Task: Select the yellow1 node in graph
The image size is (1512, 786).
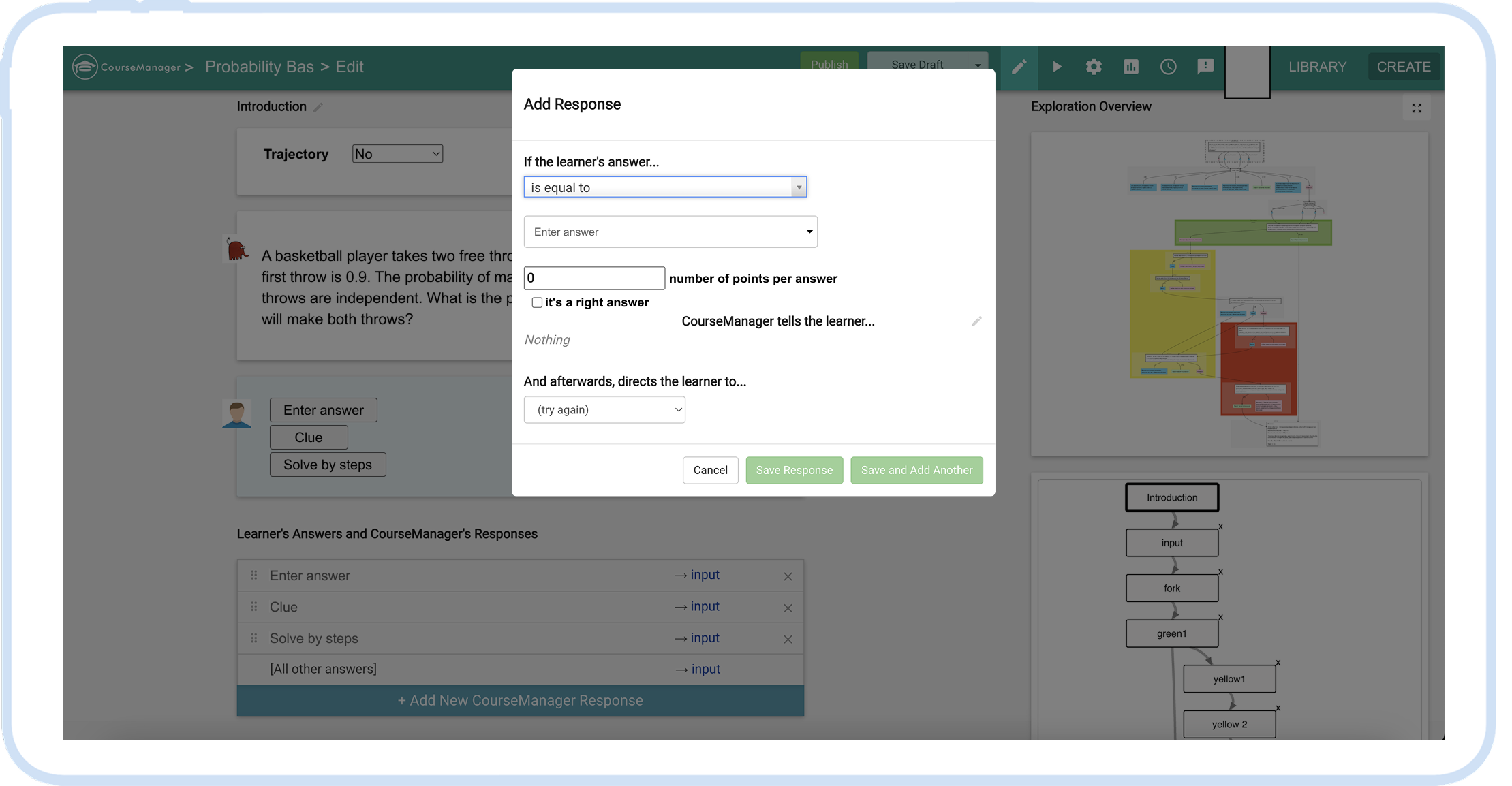Action: (x=1229, y=678)
